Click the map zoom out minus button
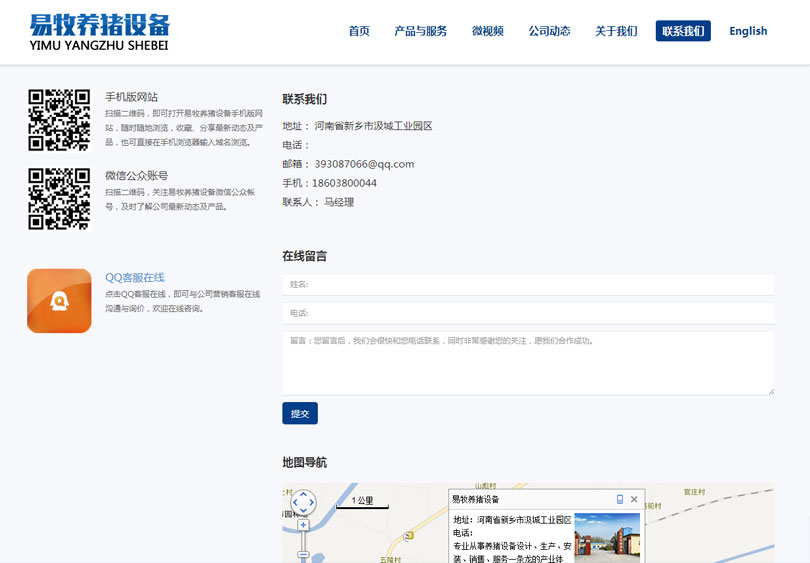Image resolution: width=810 pixels, height=563 pixels. (x=303, y=554)
